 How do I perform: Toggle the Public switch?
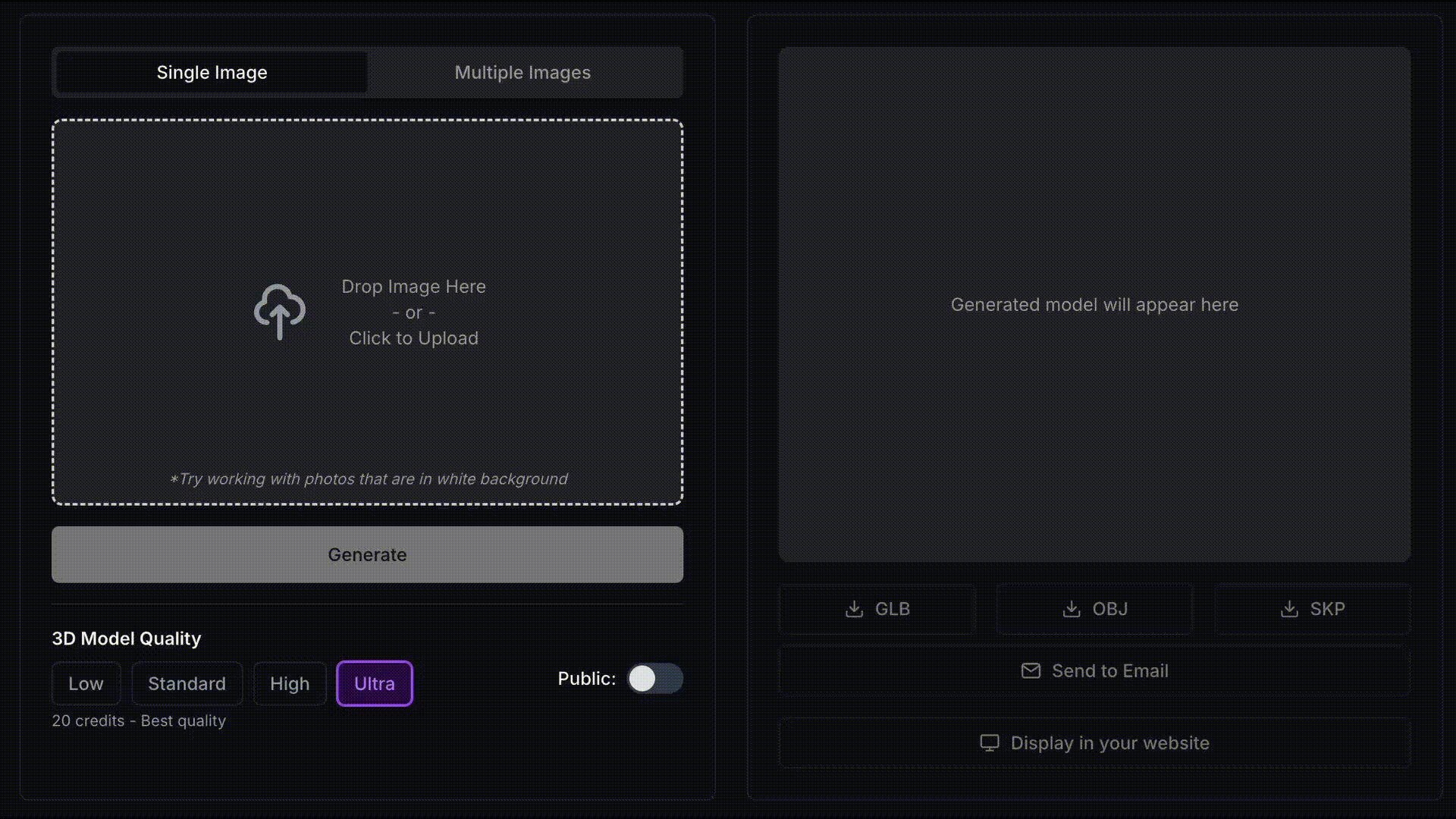(655, 679)
